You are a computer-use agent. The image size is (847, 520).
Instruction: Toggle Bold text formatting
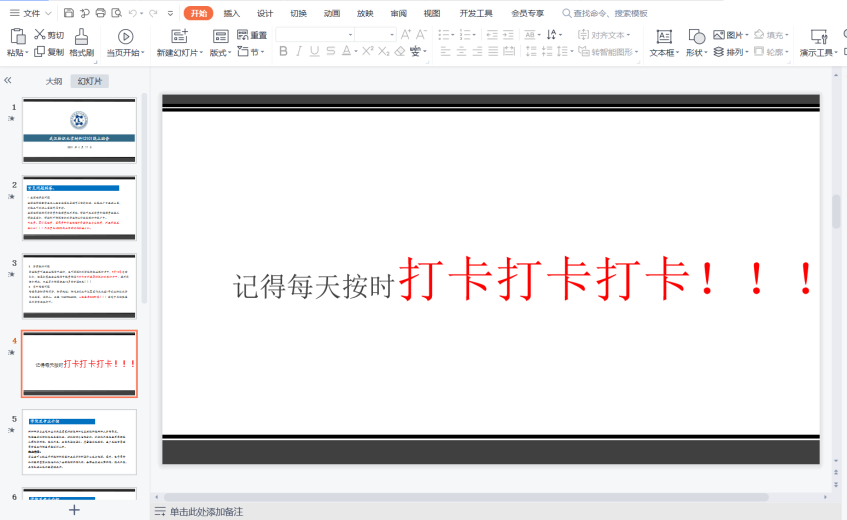pyautogui.click(x=284, y=51)
